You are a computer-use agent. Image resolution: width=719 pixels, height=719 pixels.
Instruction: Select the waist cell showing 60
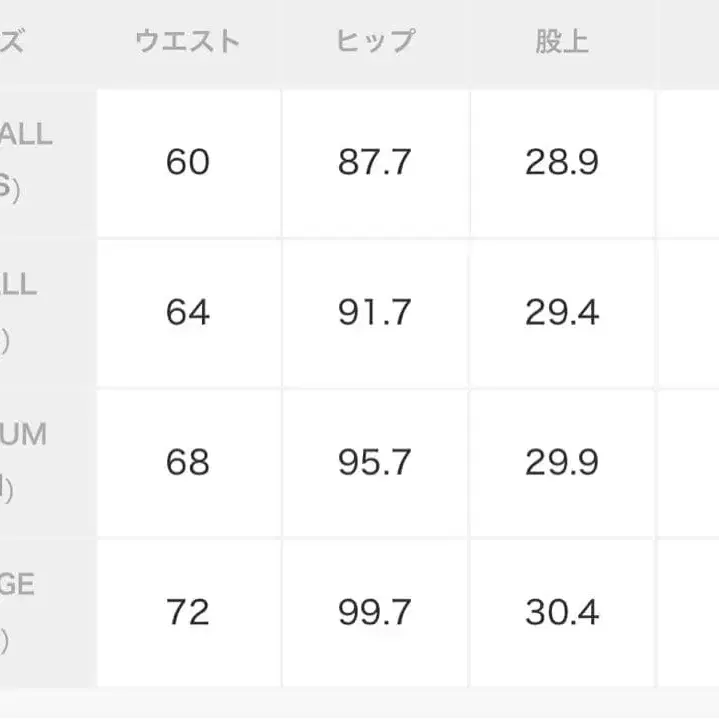(188, 162)
